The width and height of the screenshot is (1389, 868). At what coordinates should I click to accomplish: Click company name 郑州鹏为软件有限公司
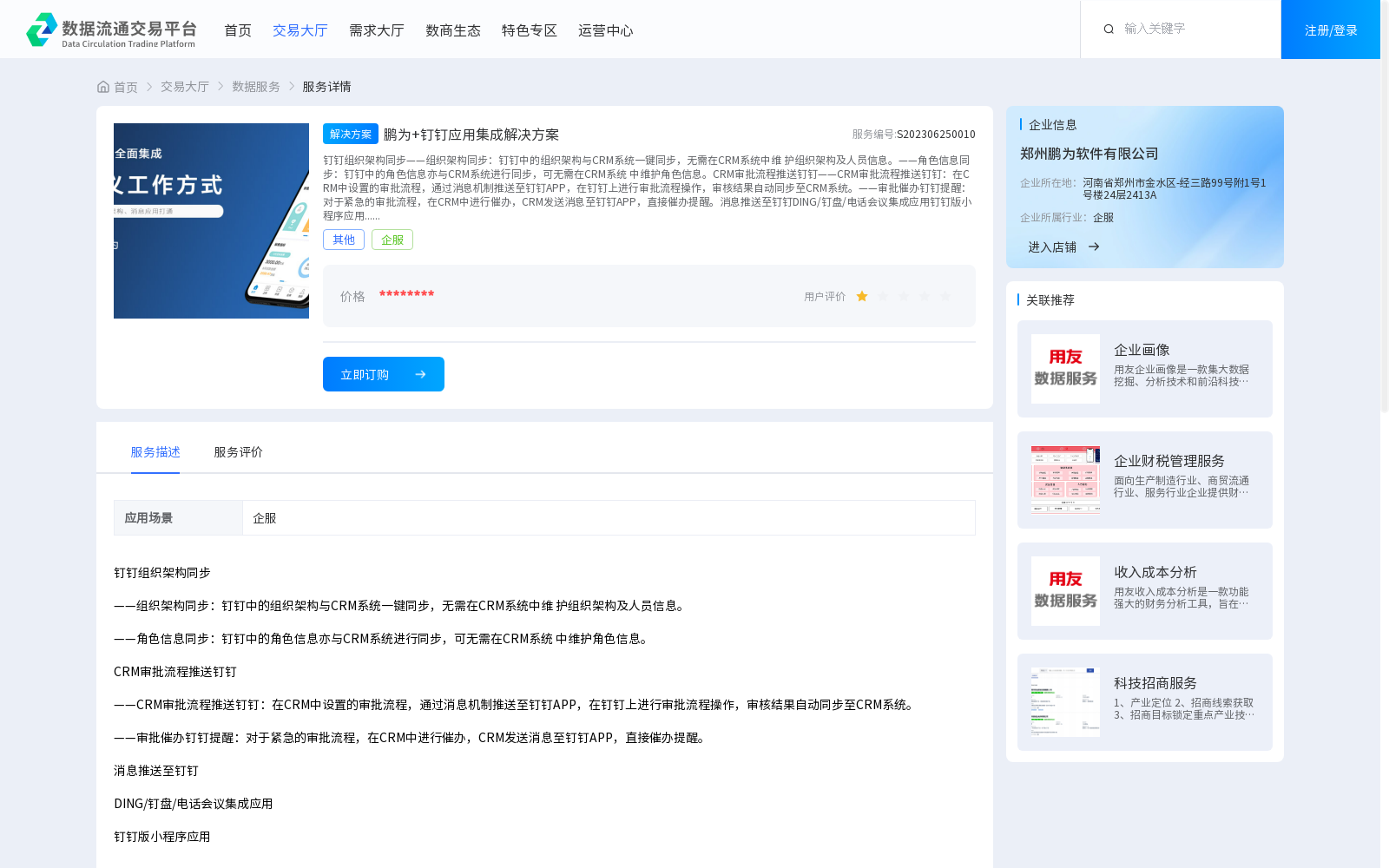1089,154
